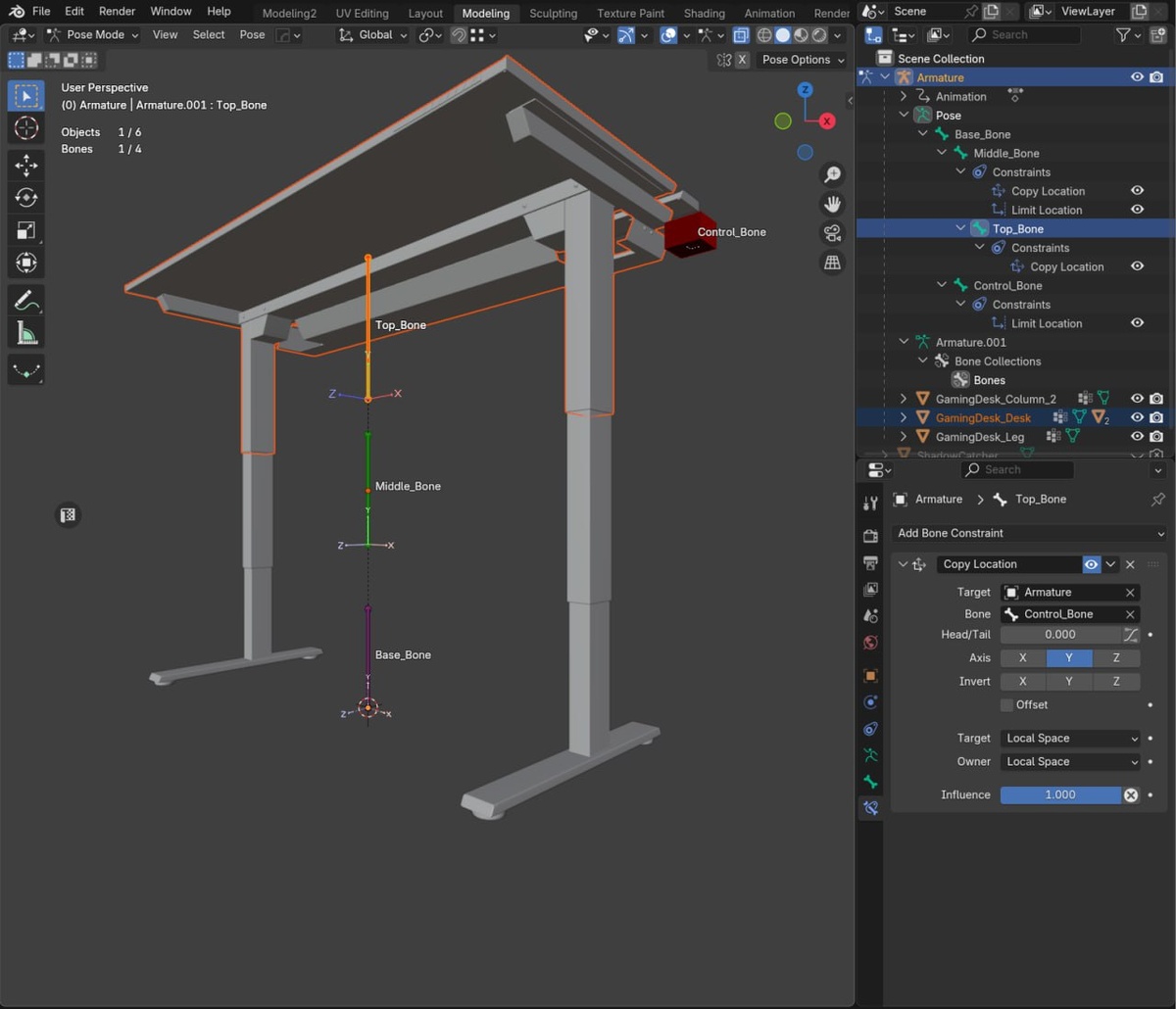Open the Physics properties tab
1176x1009 pixels.
pos(870,702)
